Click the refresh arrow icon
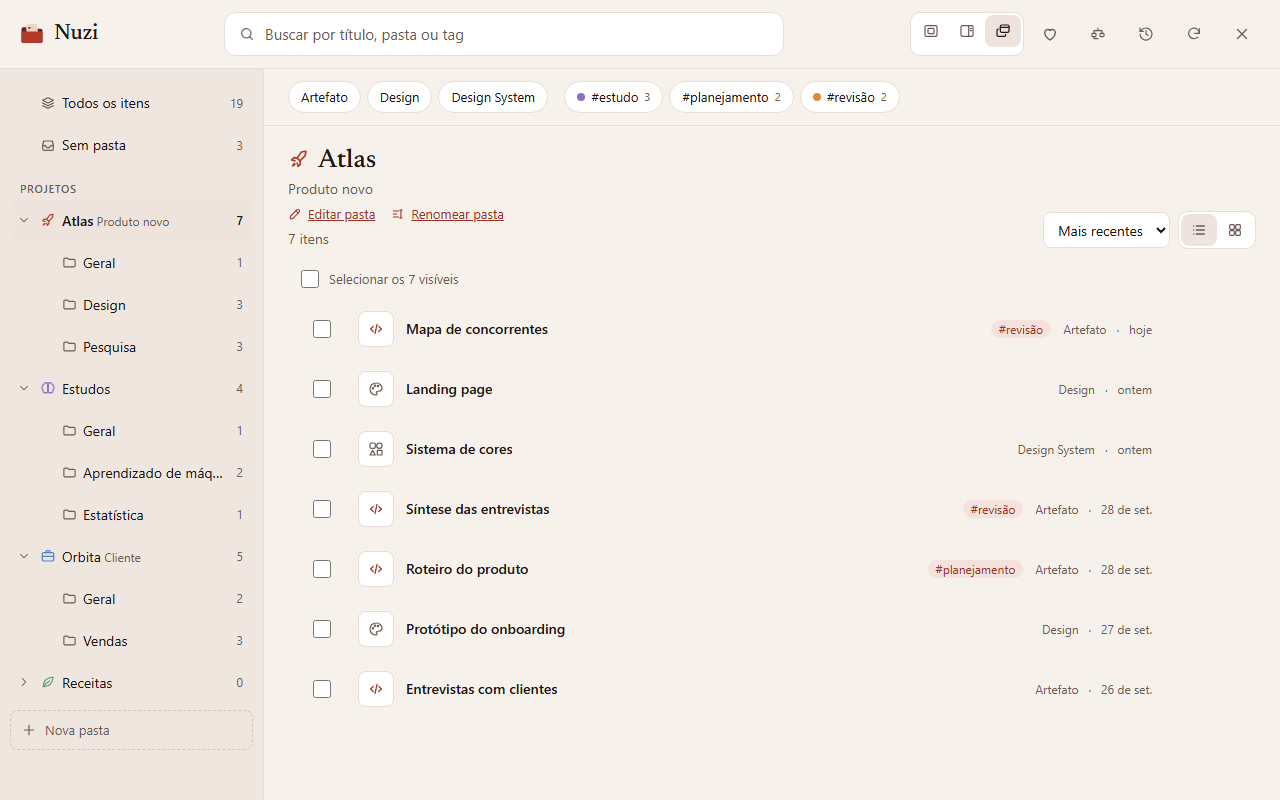Screen dimensions: 1280x800 1194,34
